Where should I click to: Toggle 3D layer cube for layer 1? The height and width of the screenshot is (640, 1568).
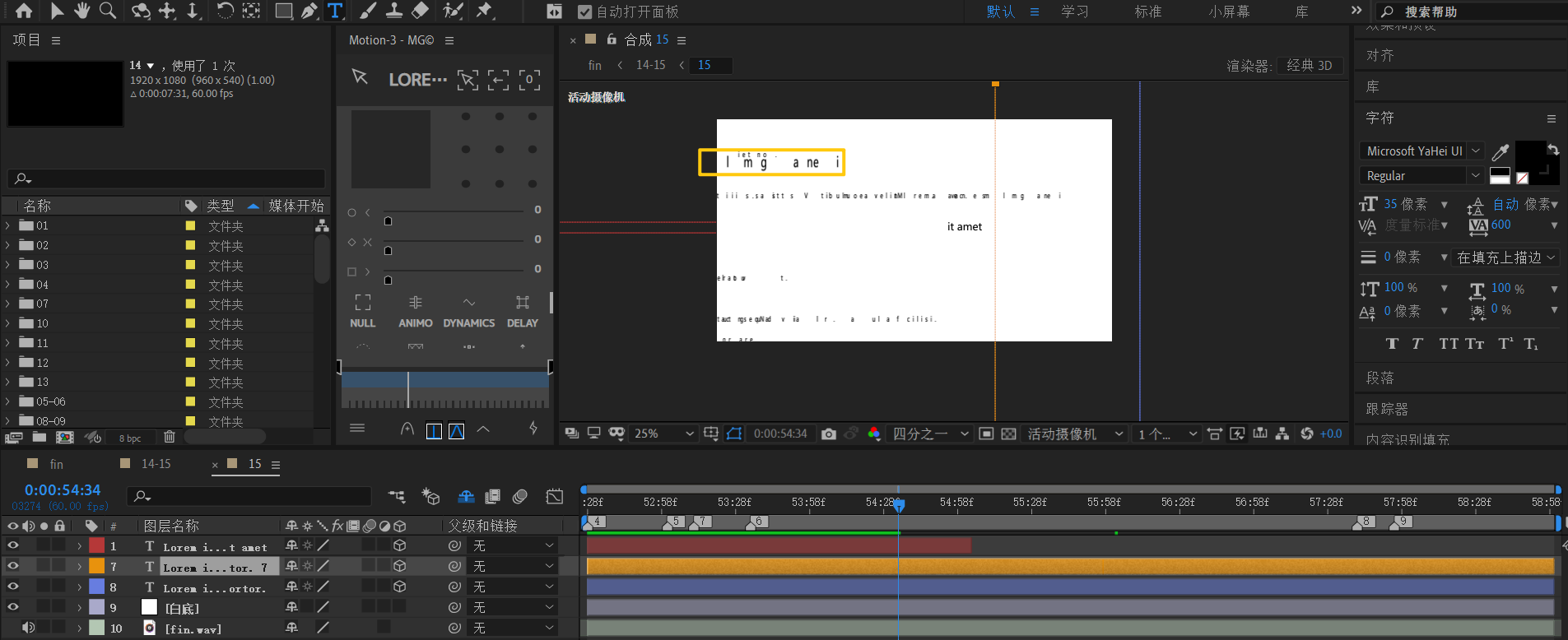coord(399,545)
